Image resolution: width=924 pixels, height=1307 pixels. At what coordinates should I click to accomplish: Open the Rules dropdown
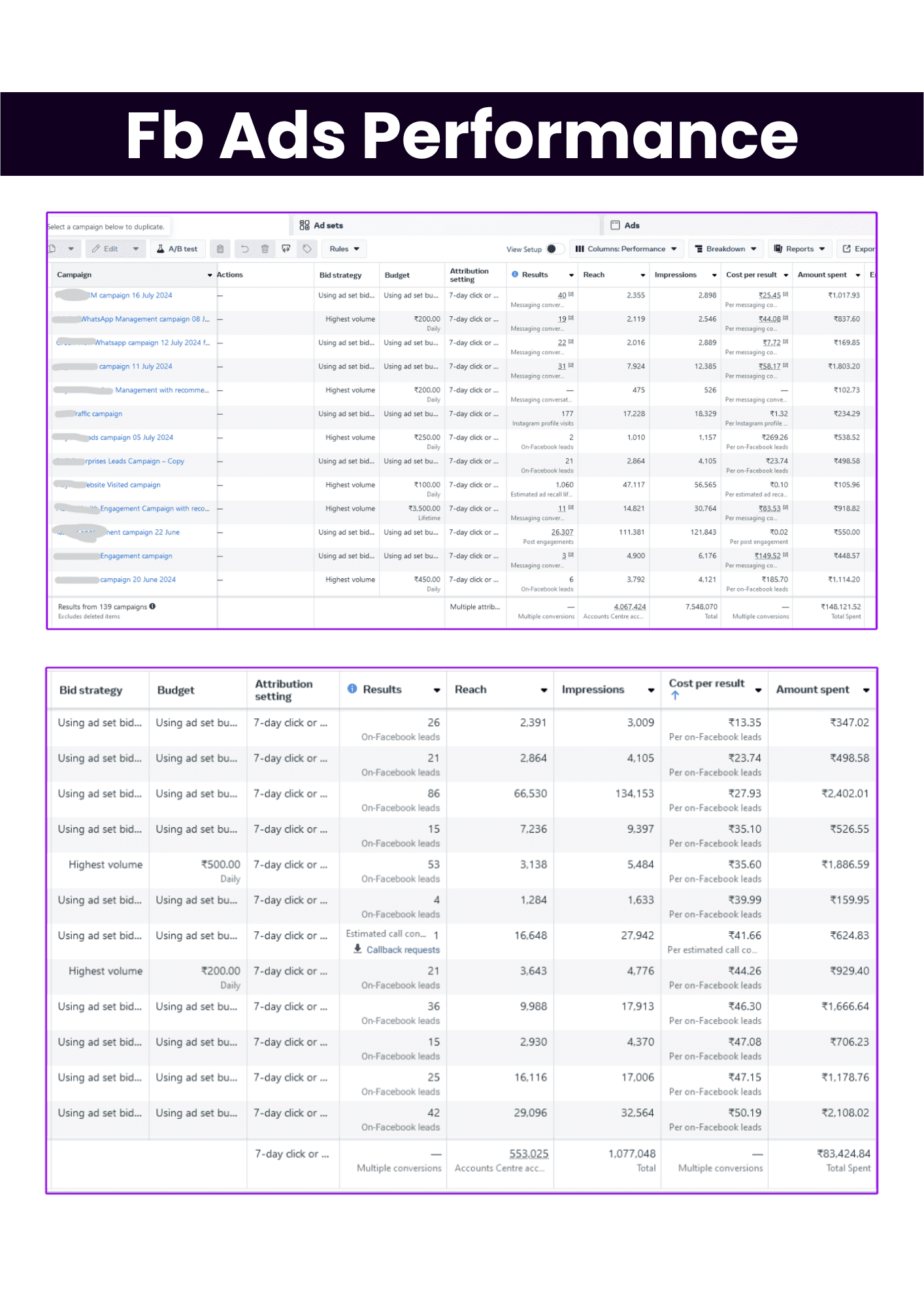point(344,249)
